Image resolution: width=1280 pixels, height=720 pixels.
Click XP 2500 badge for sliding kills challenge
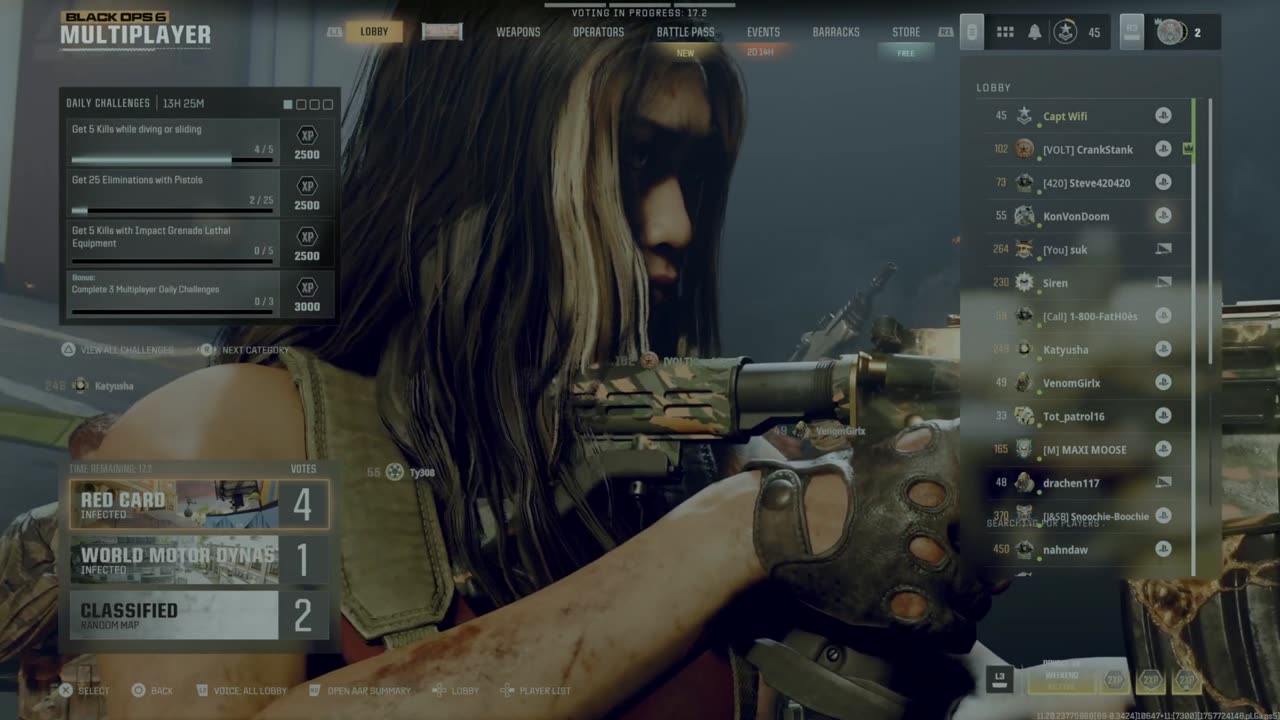(x=307, y=142)
